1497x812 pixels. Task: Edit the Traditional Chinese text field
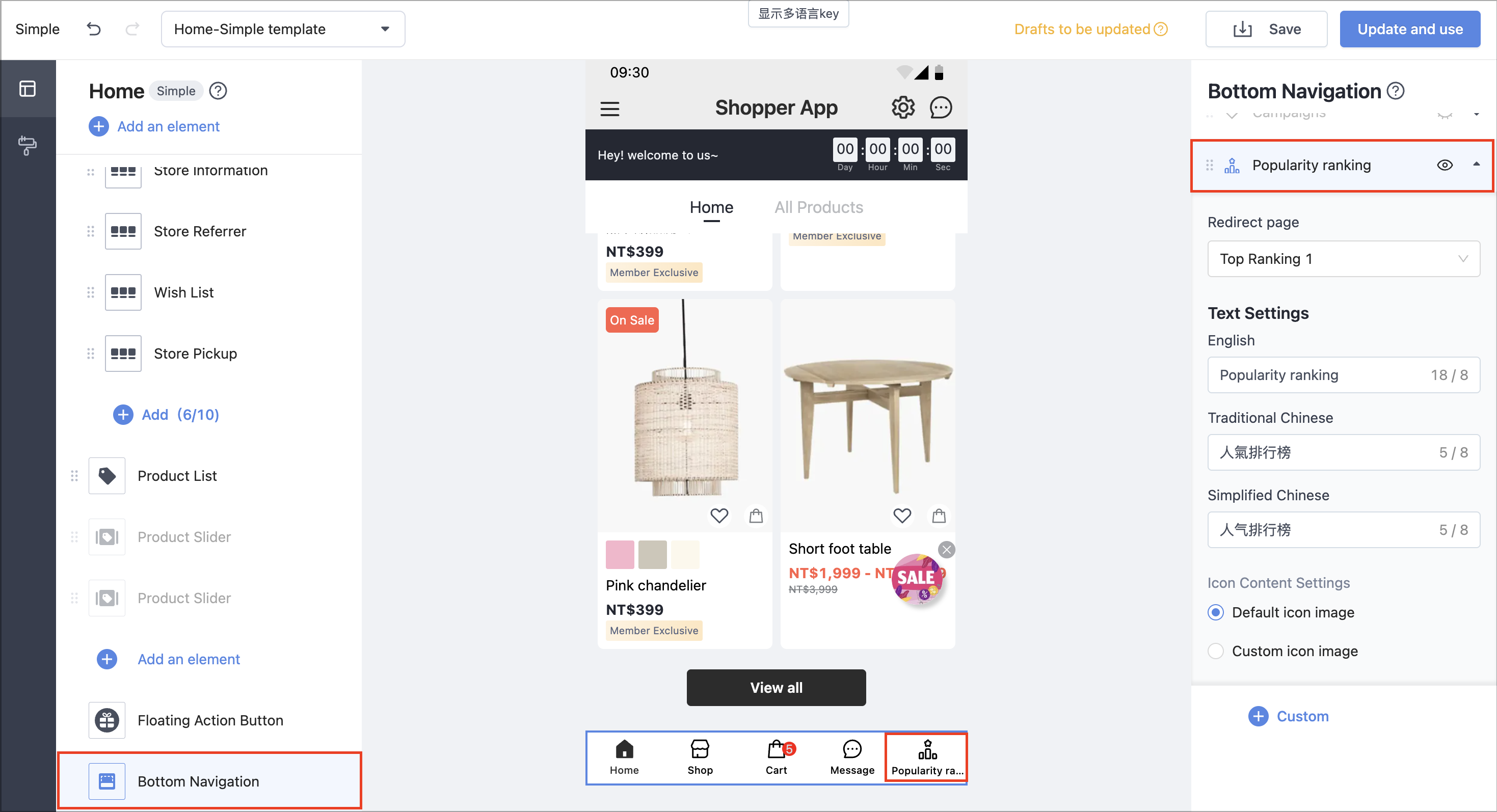[x=1344, y=452]
